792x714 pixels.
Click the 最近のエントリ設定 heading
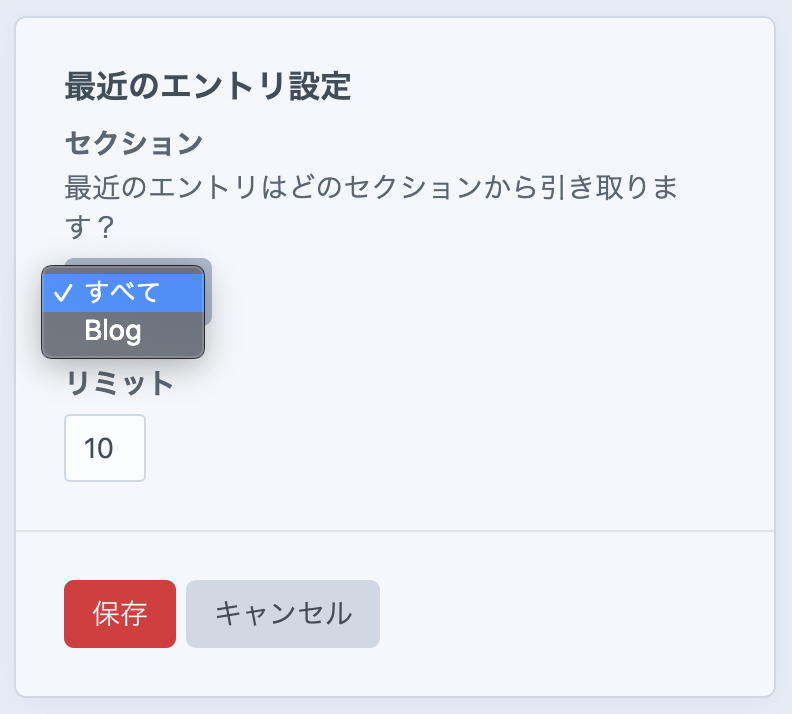coord(208,86)
